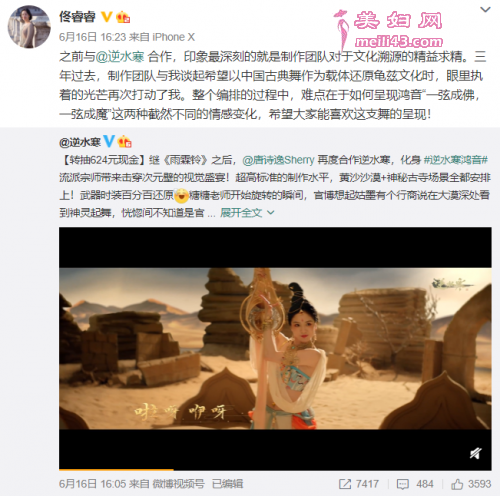Click the chevron after 展开全文

click(271, 212)
